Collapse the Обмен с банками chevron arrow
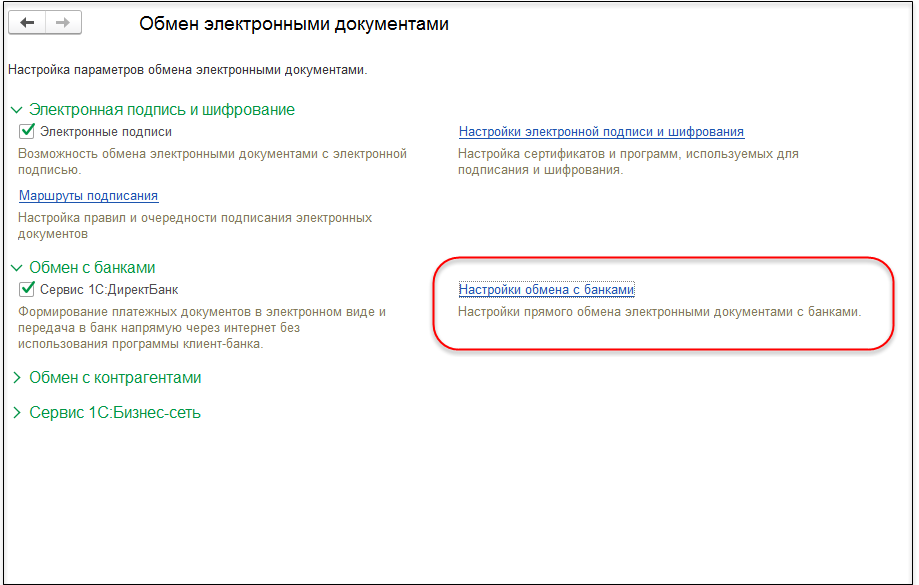919x585 pixels. [x=16, y=268]
